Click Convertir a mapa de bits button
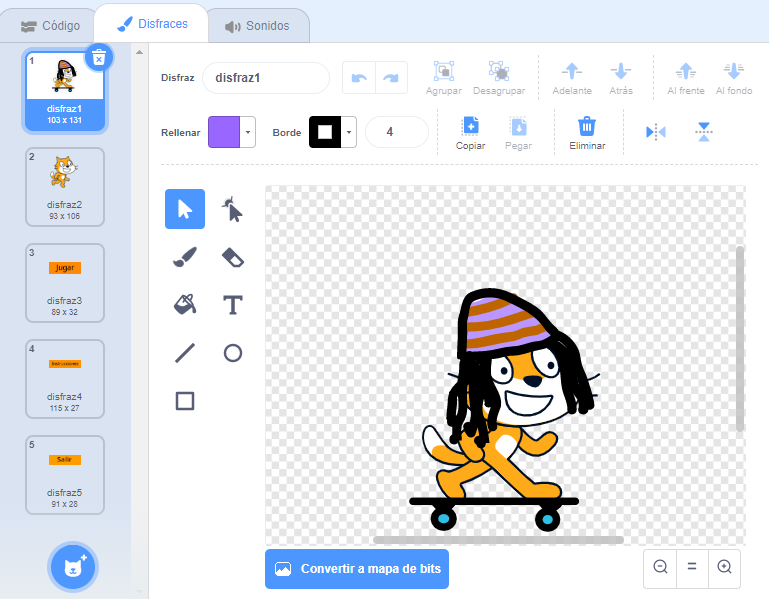This screenshot has height=599, width=769. tap(357, 568)
